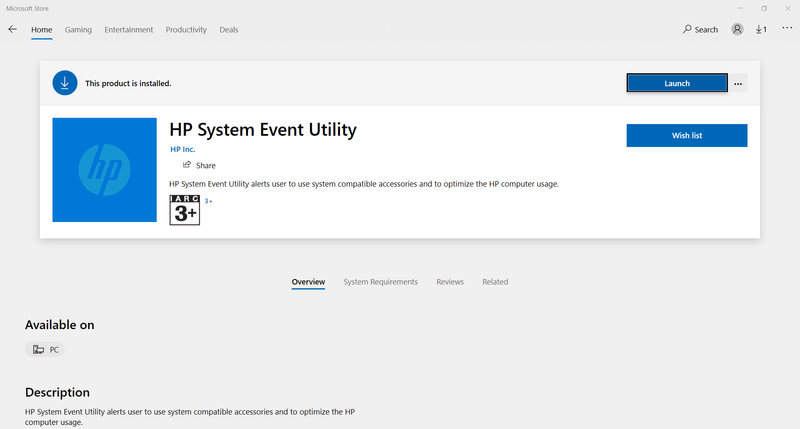Click the user account profile icon
Image resolution: width=800 pixels, height=429 pixels.
pos(738,30)
